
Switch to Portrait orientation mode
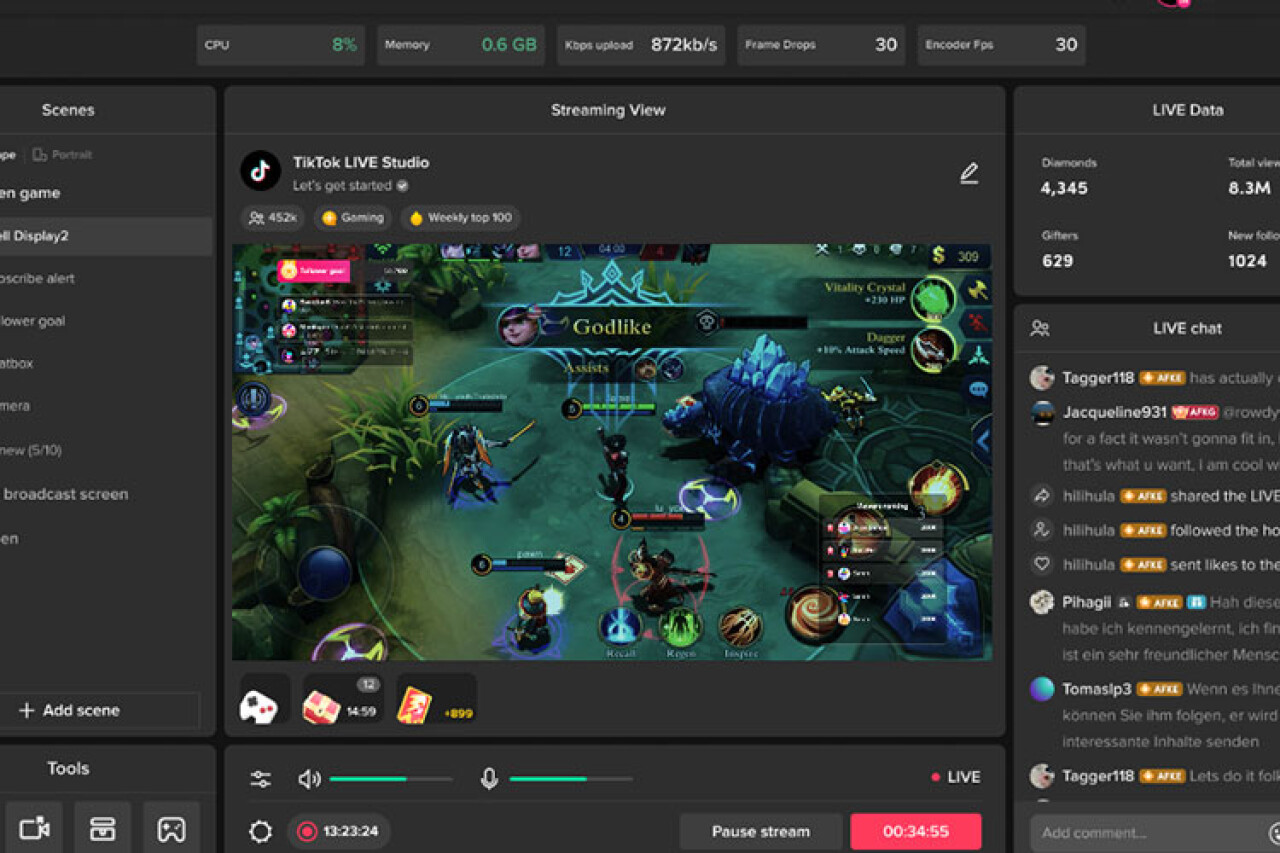coord(62,155)
